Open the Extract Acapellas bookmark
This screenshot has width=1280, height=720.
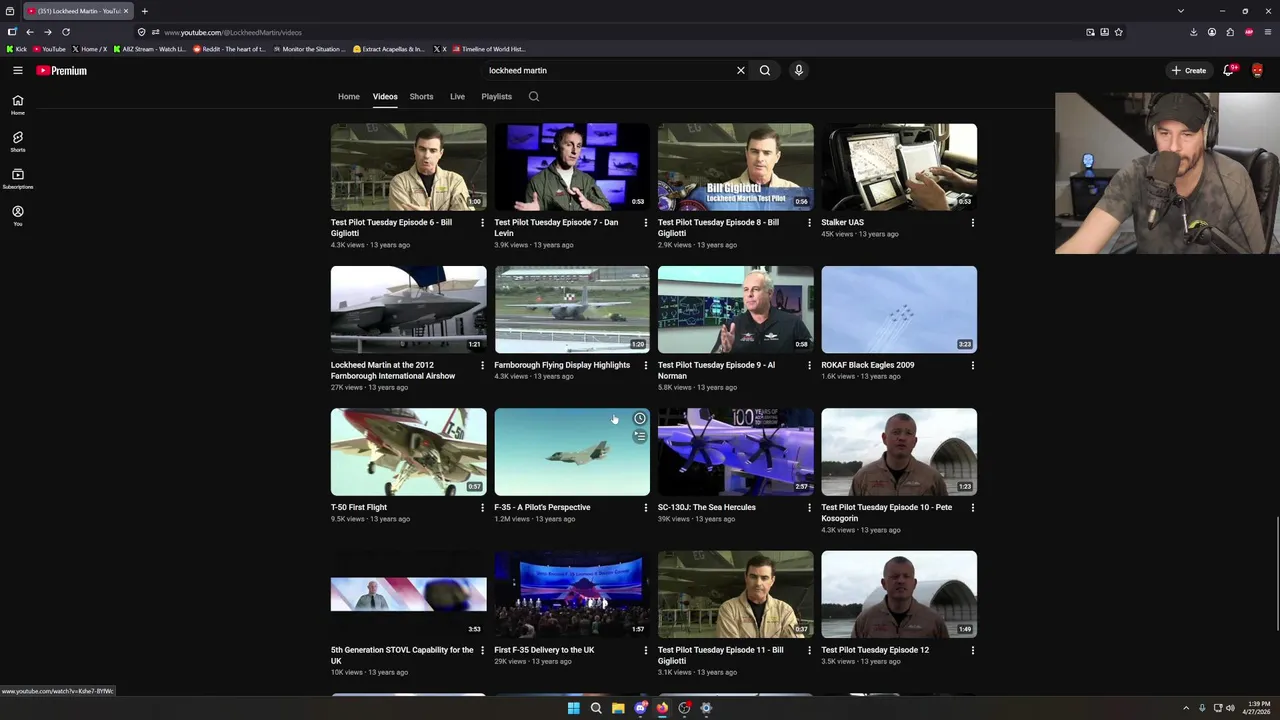coord(389,49)
